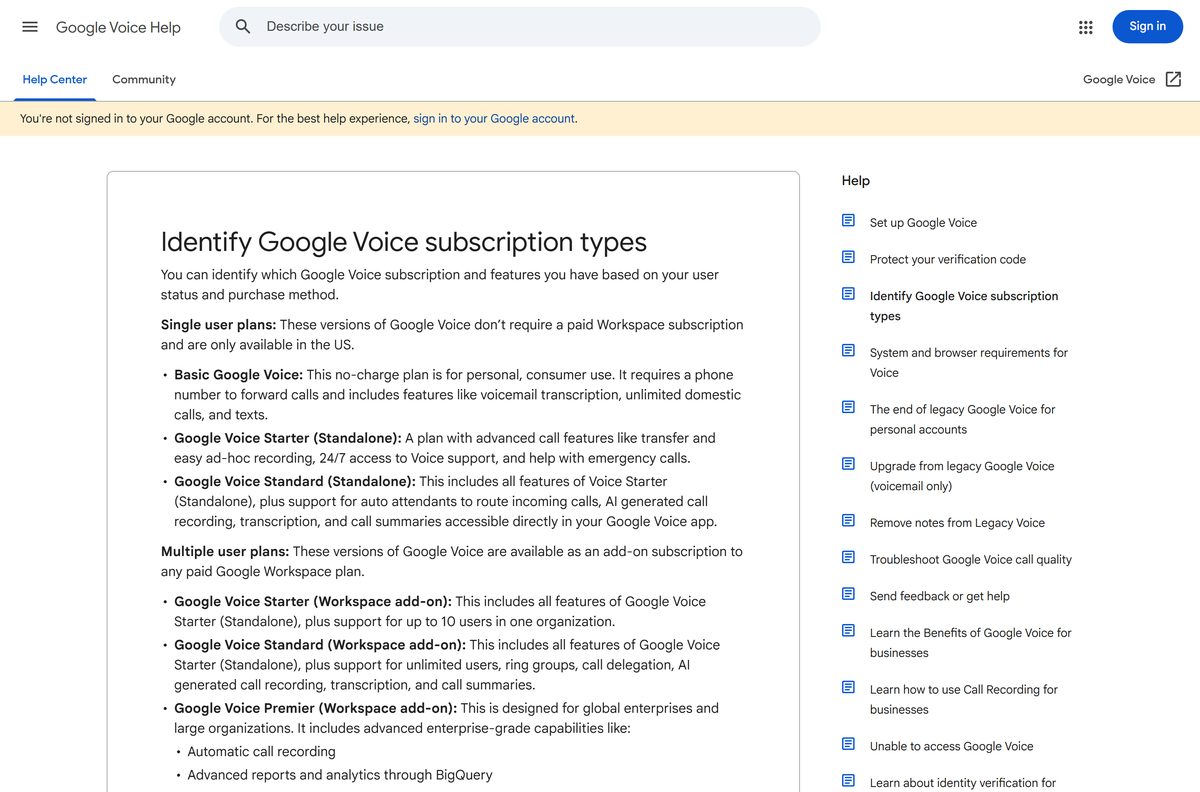The image size is (1200, 792).
Task: Click article icon beside Learn the Benefits of Google Voice
Action: tap(848, 631)
